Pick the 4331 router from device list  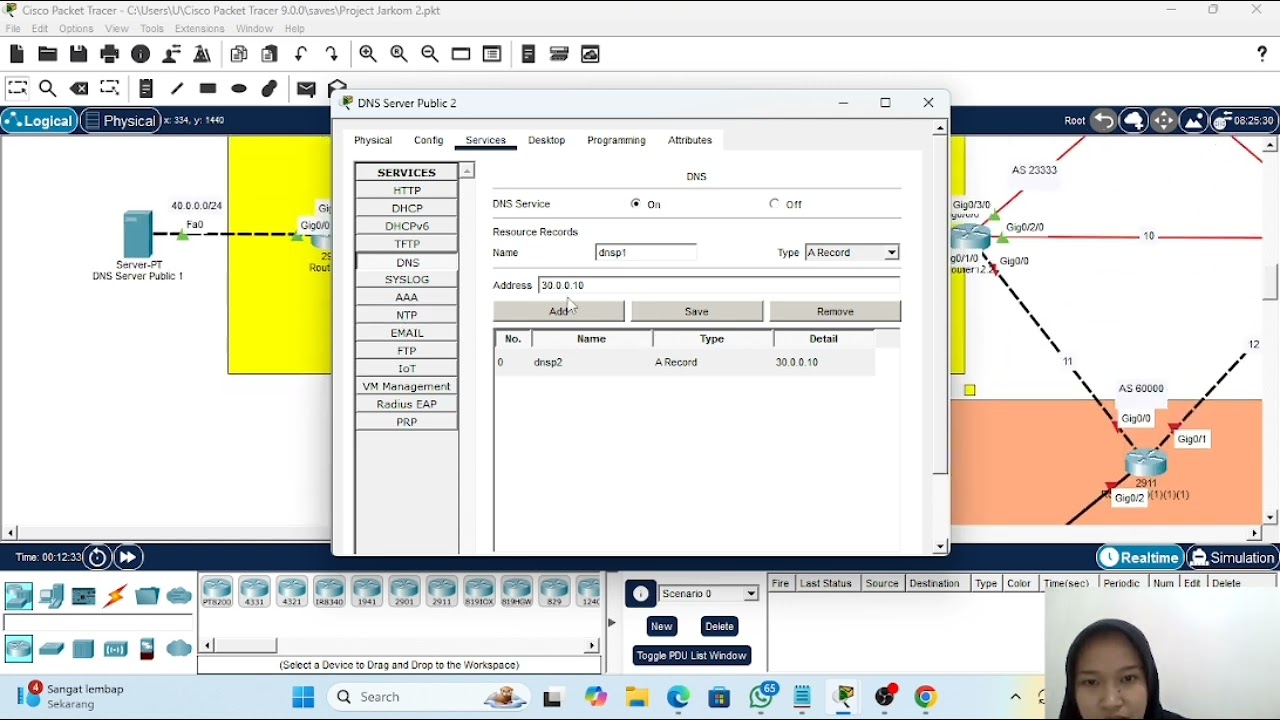click(x=254, y=591)
